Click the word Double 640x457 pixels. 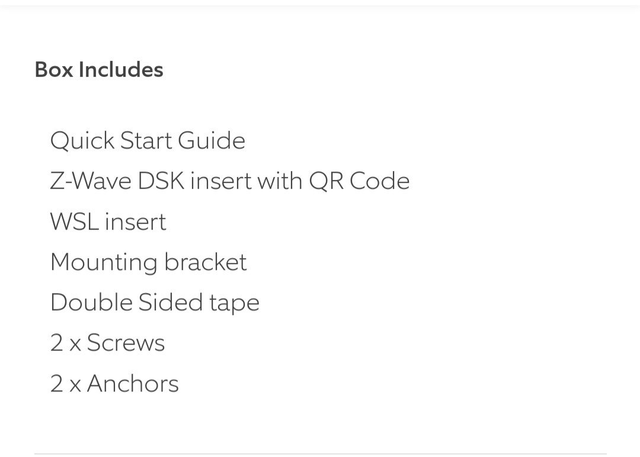tap(87, 303)
